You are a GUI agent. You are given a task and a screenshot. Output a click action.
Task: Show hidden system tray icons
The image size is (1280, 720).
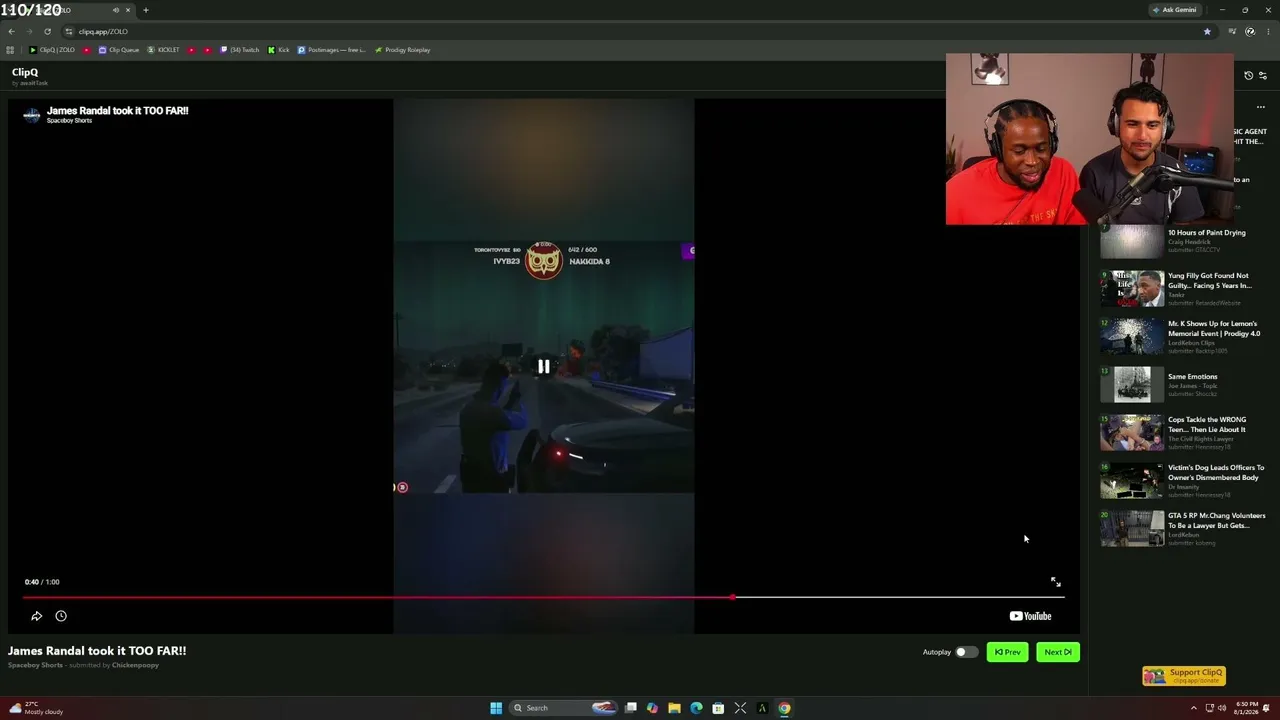[x=1193, y=708]
